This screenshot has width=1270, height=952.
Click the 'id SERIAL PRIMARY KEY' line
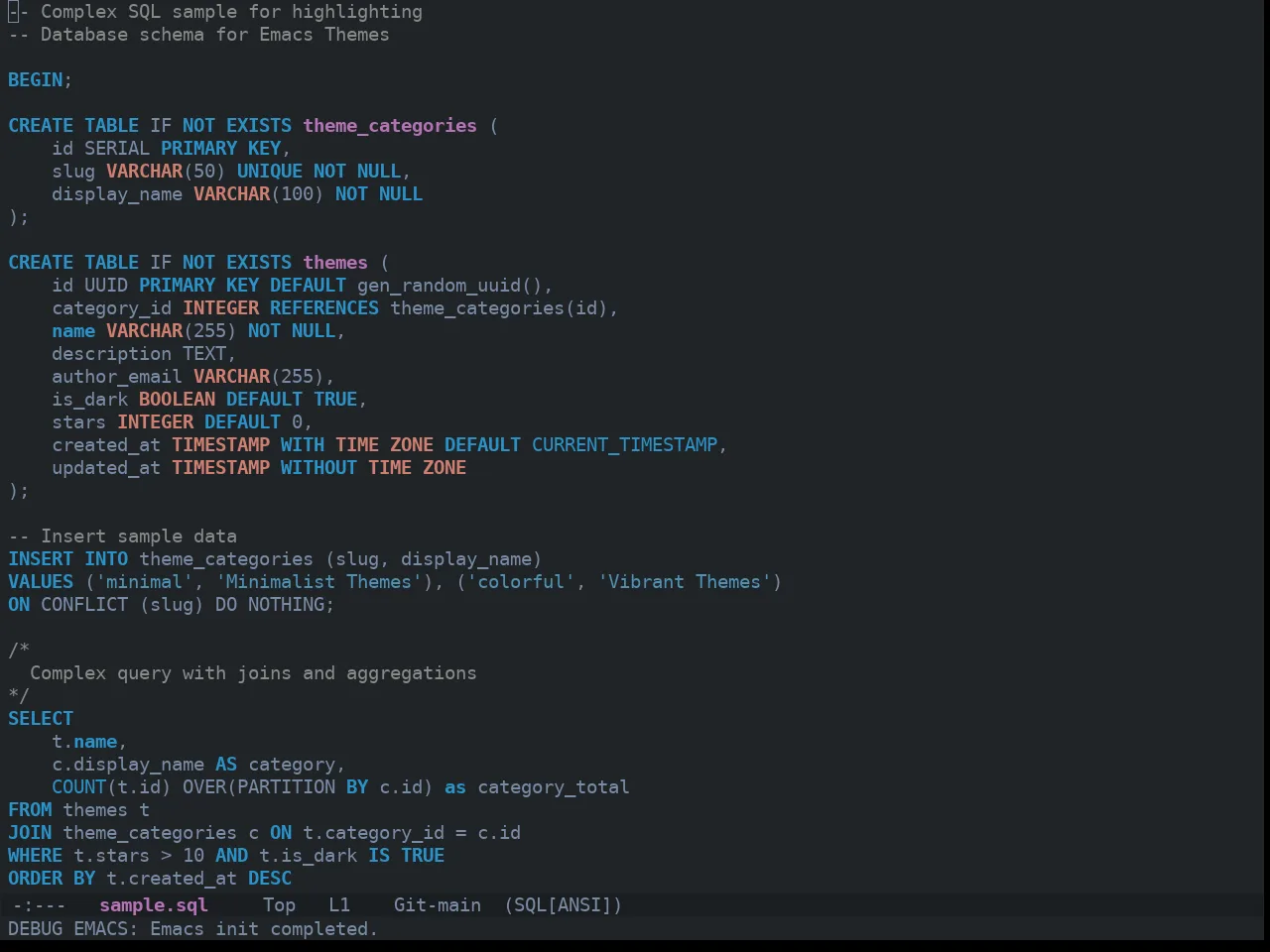171,148
